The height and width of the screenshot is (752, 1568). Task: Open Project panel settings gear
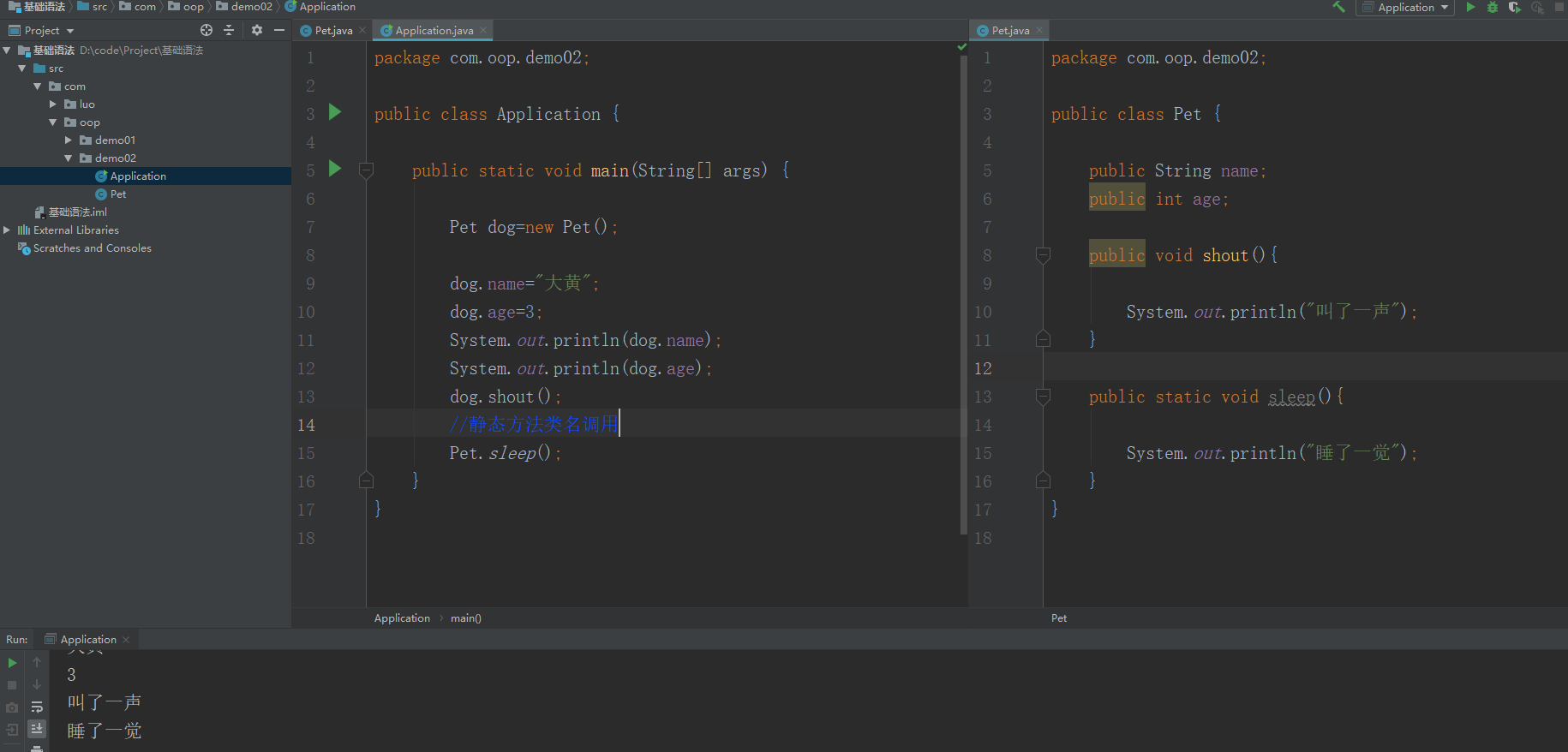257,30
